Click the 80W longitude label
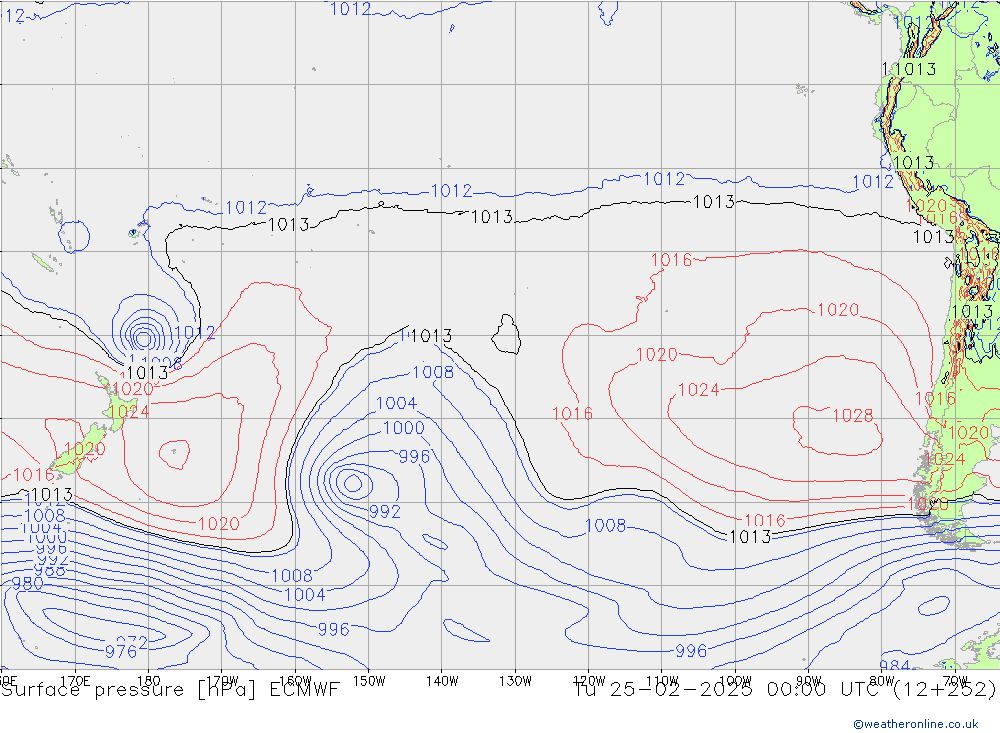Viewport: 1000px width, 733px height. pyautogui.click(x=882, y=681)
